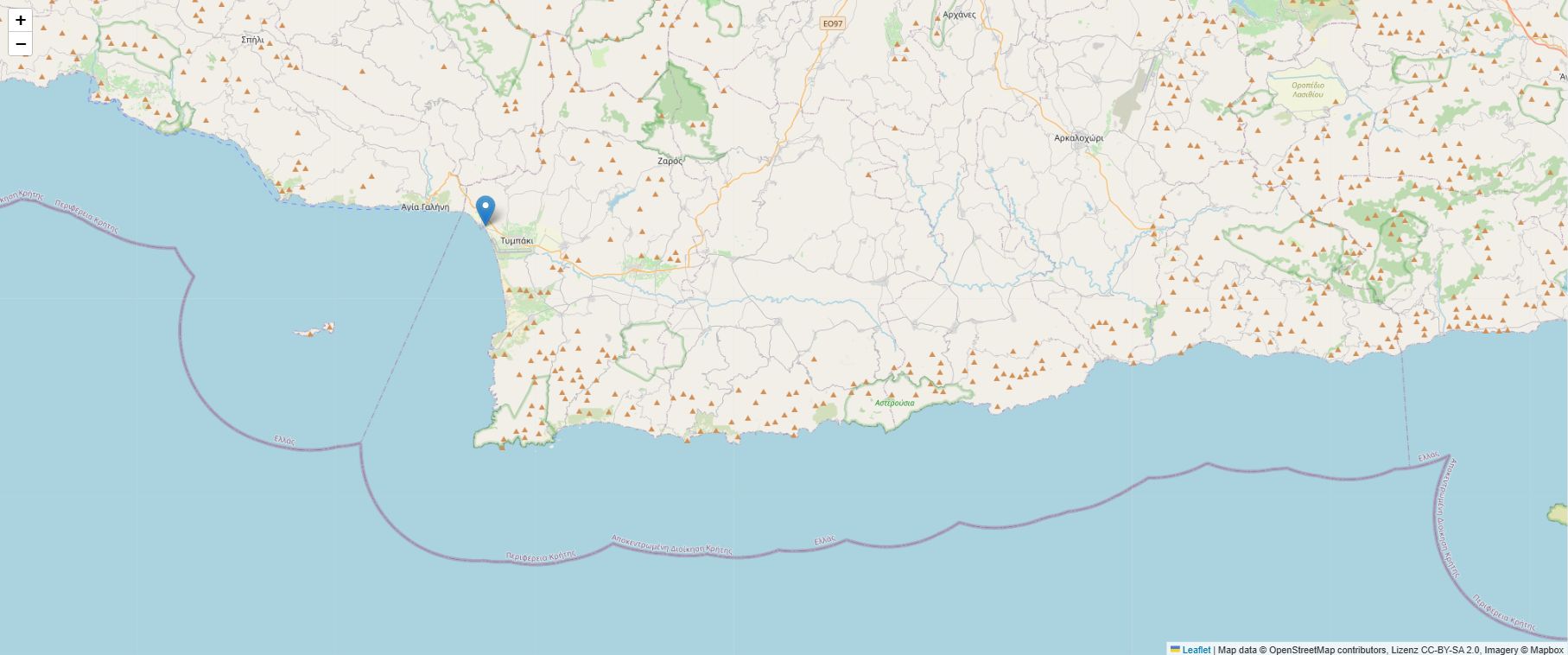Select the Αγία Γαλήνη town label
Screen dimensions: 1568x655
coord(425,207)
